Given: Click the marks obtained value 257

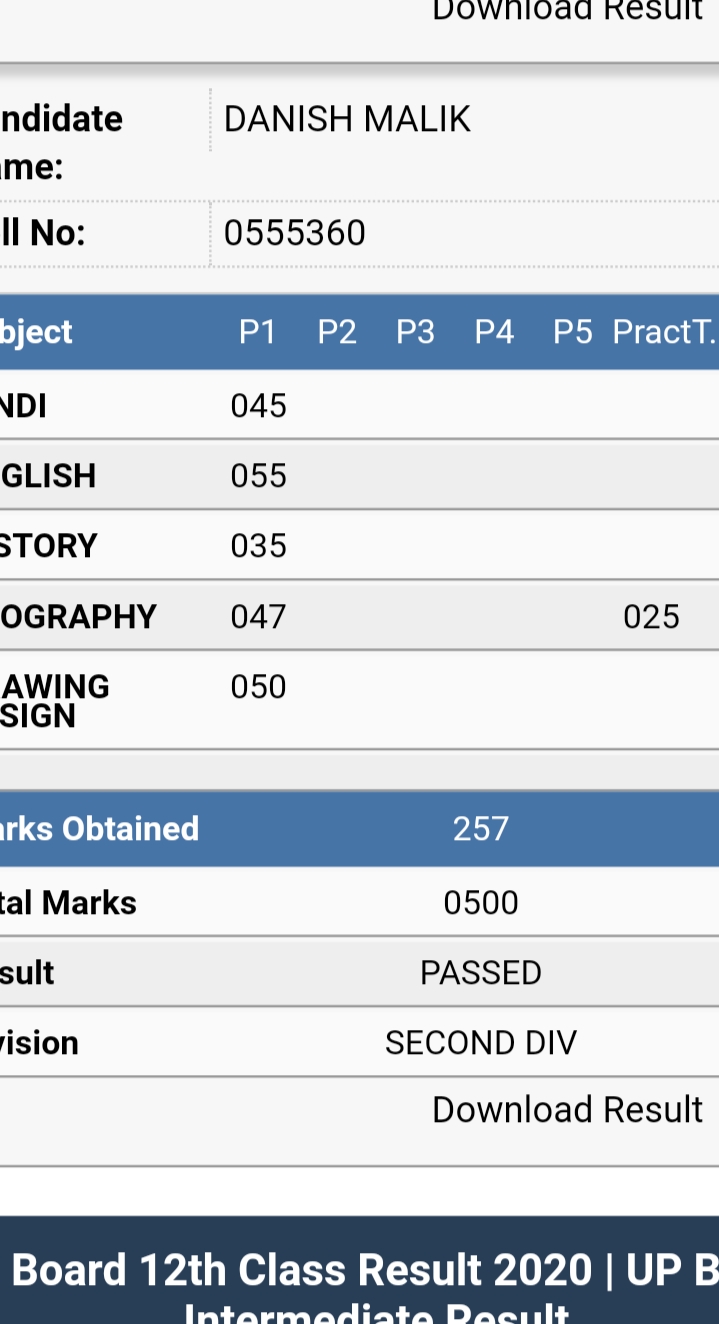Looking at the screenshot, I should point(481,829).
